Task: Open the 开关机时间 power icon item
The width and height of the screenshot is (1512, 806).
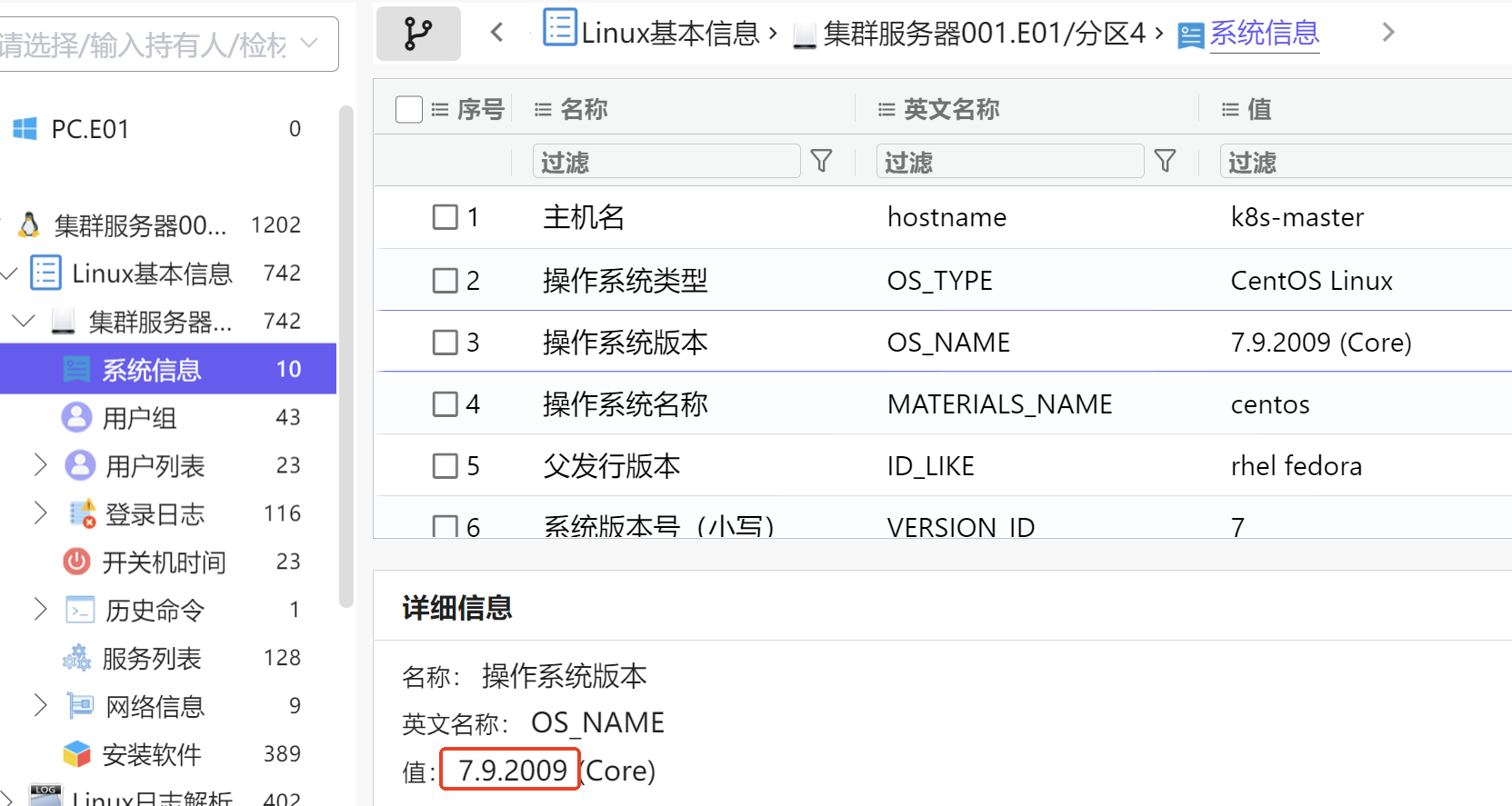Action: coord(76,562)
